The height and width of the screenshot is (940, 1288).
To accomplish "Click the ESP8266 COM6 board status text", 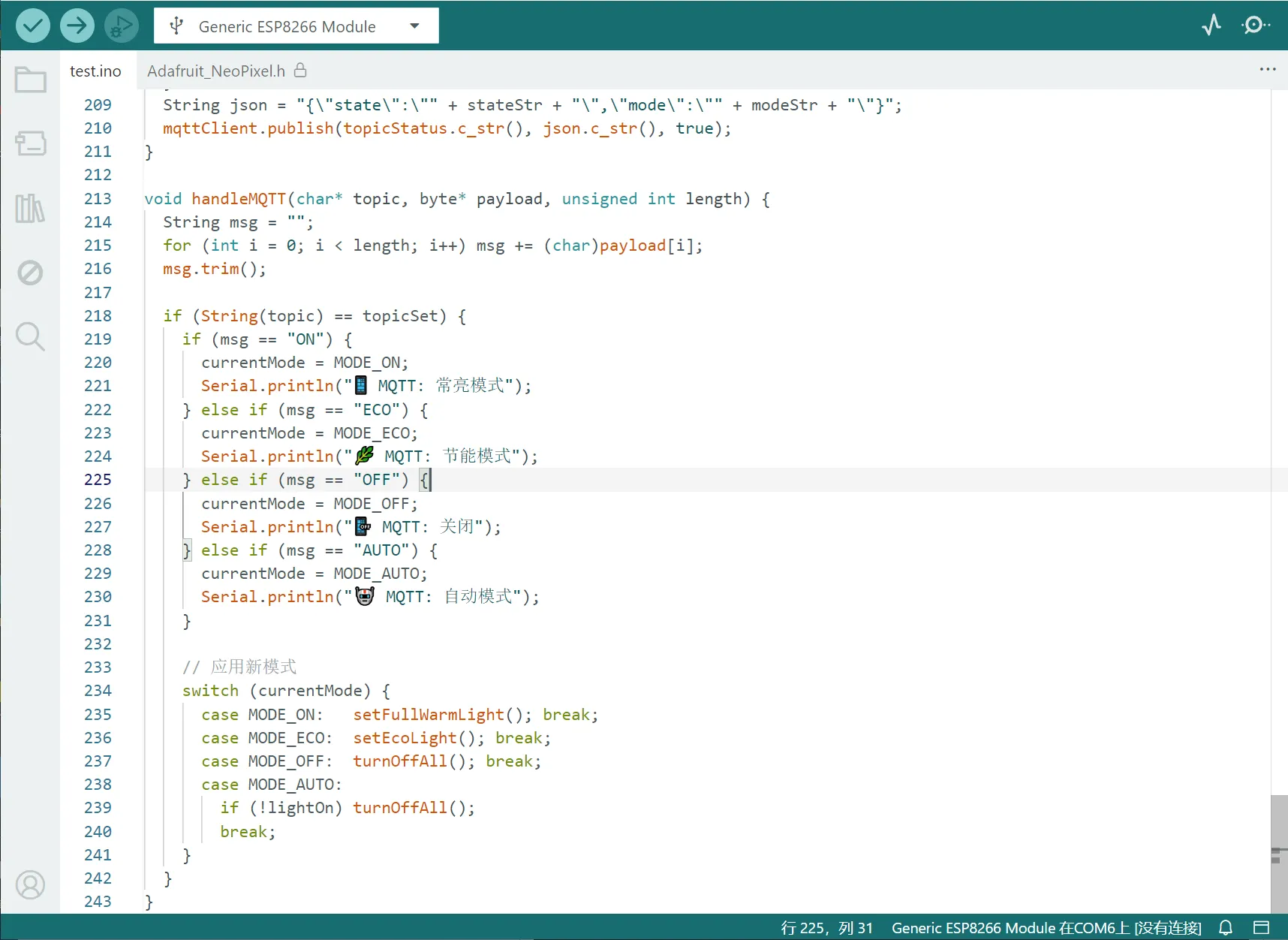I will pos(1046,928).
